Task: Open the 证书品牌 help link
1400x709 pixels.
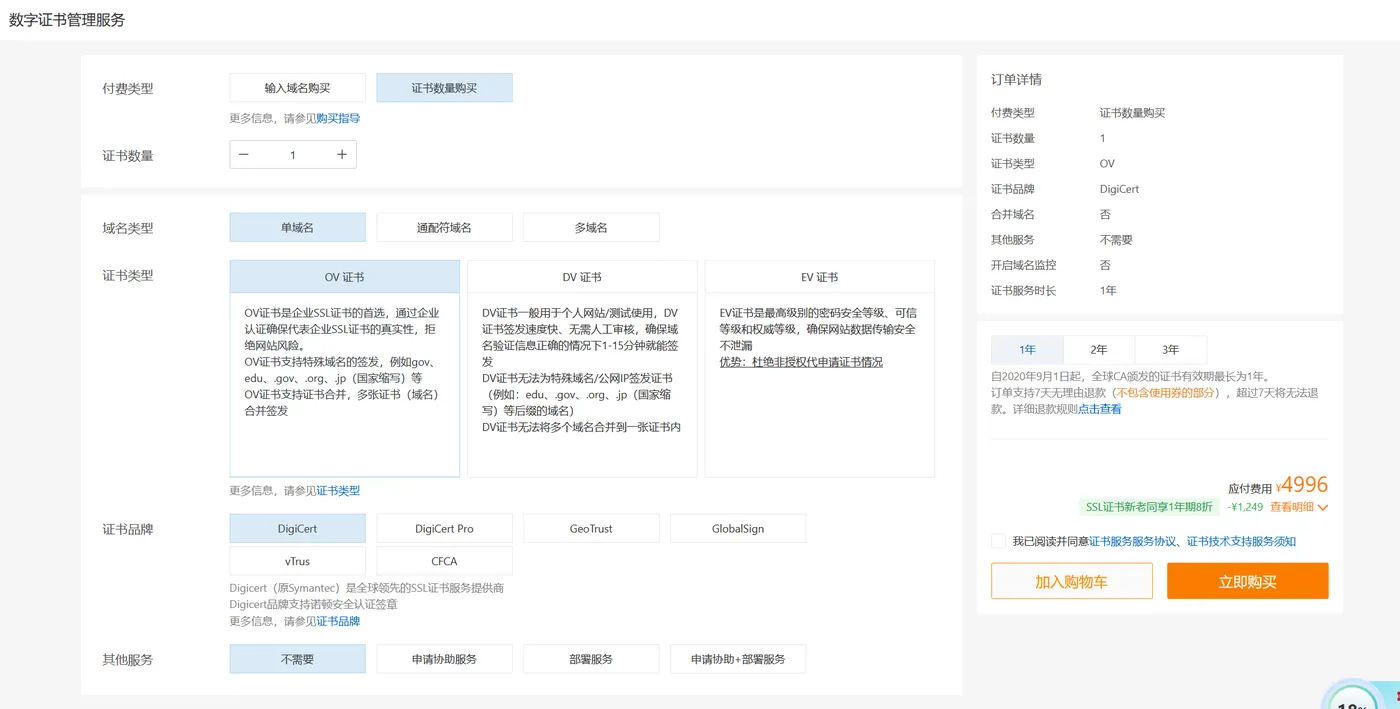Action: [x=338, y=621]
